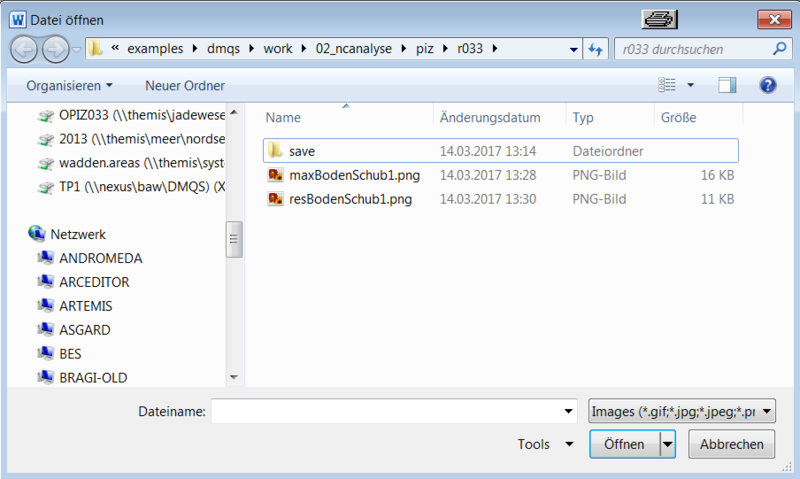This screenshot has width=800, height=479.
Task: Click the change view icon
Action: [x=668, y=86]
